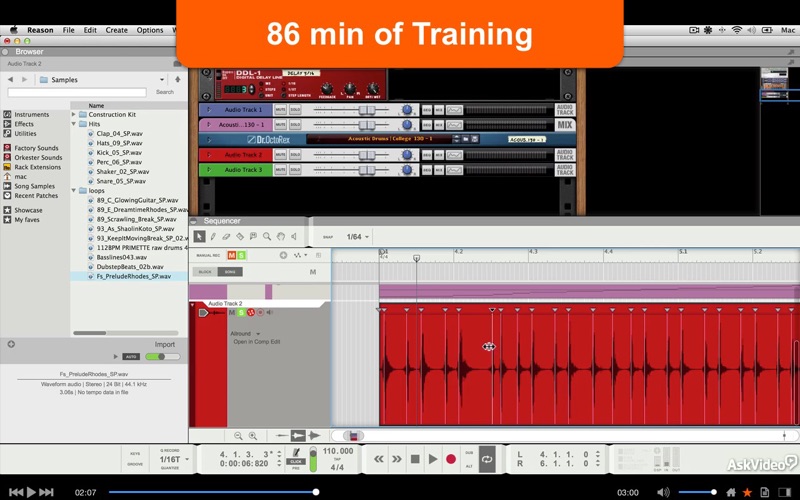Select the arrow Selection tool in Sequencer
The image size is (800, 500).
199,236
